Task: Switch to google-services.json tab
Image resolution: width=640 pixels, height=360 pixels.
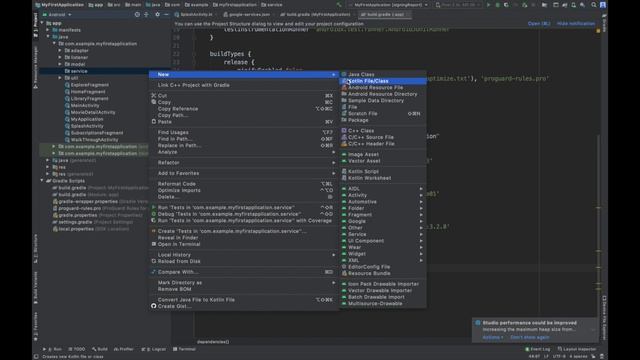Action: (247, 15)
